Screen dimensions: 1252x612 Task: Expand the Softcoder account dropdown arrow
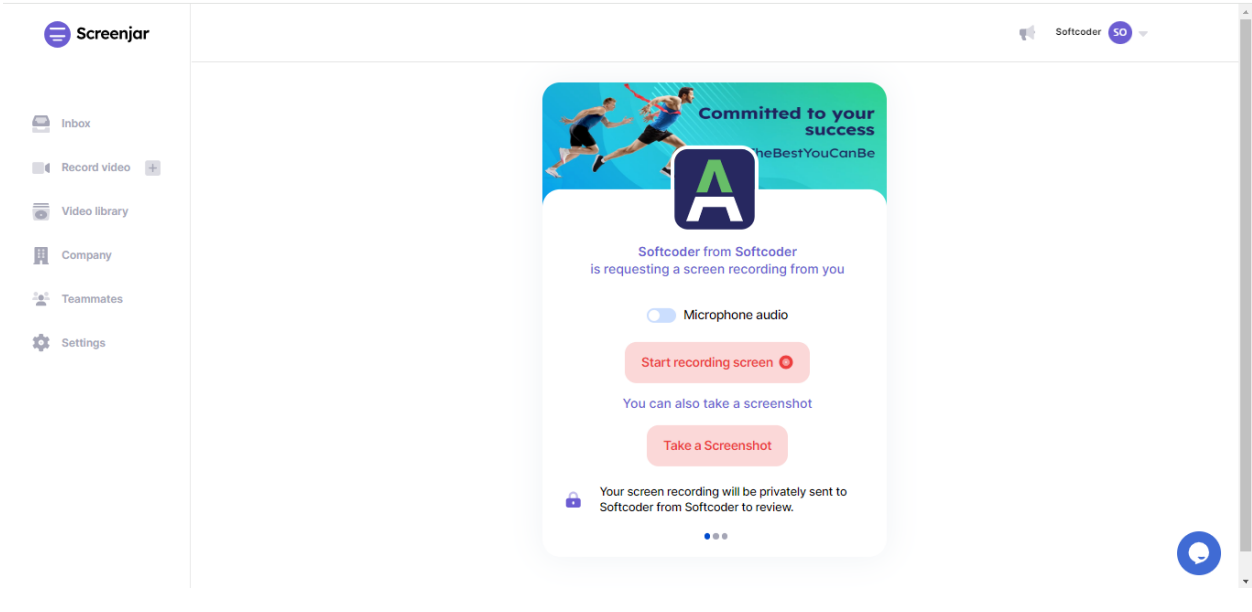[x=1143, y=34]
